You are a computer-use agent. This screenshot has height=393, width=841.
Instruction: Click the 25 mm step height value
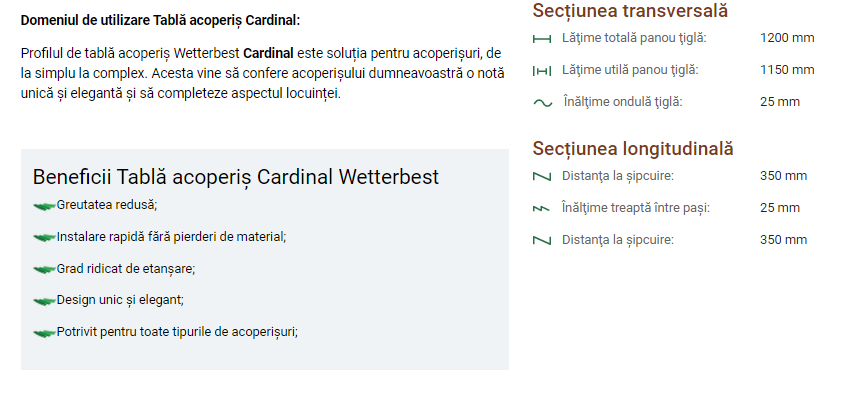(x=779, y=208)
